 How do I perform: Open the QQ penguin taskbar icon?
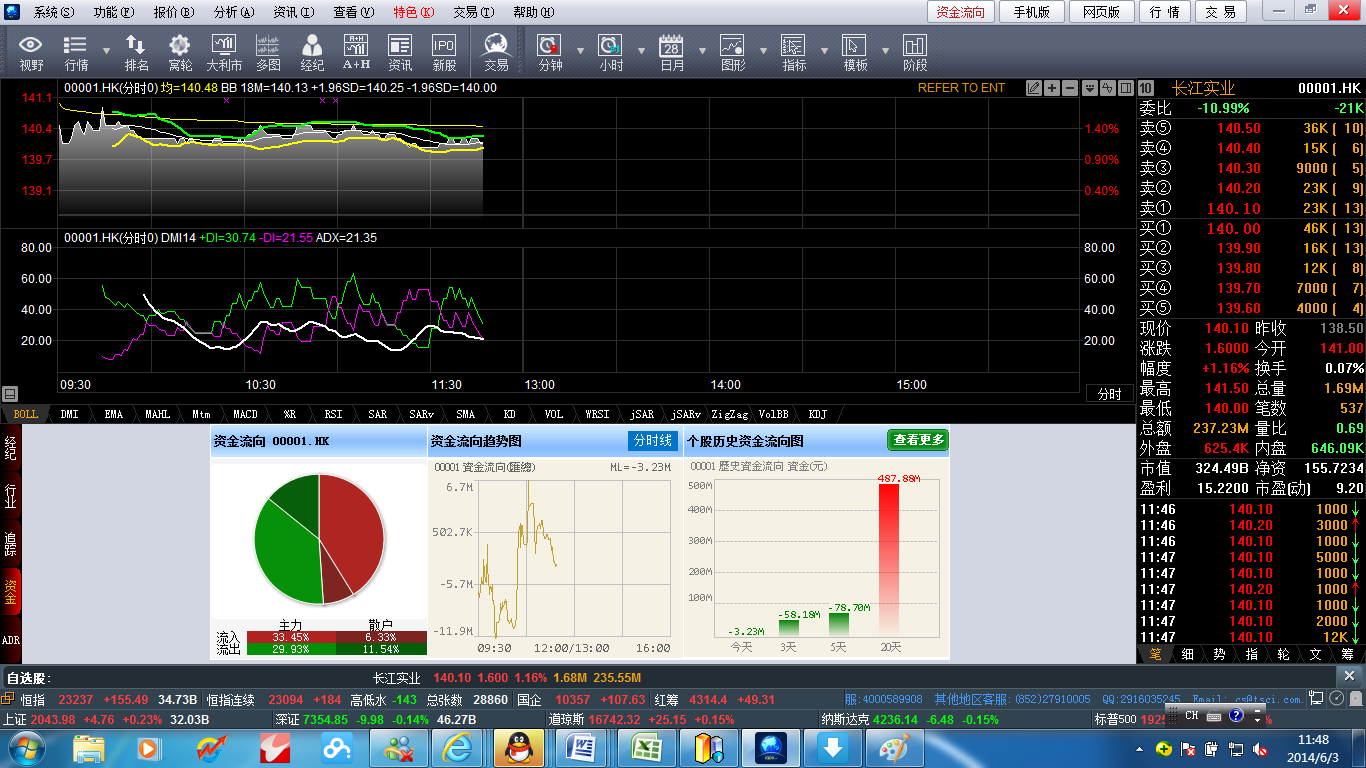pos(519,747)
